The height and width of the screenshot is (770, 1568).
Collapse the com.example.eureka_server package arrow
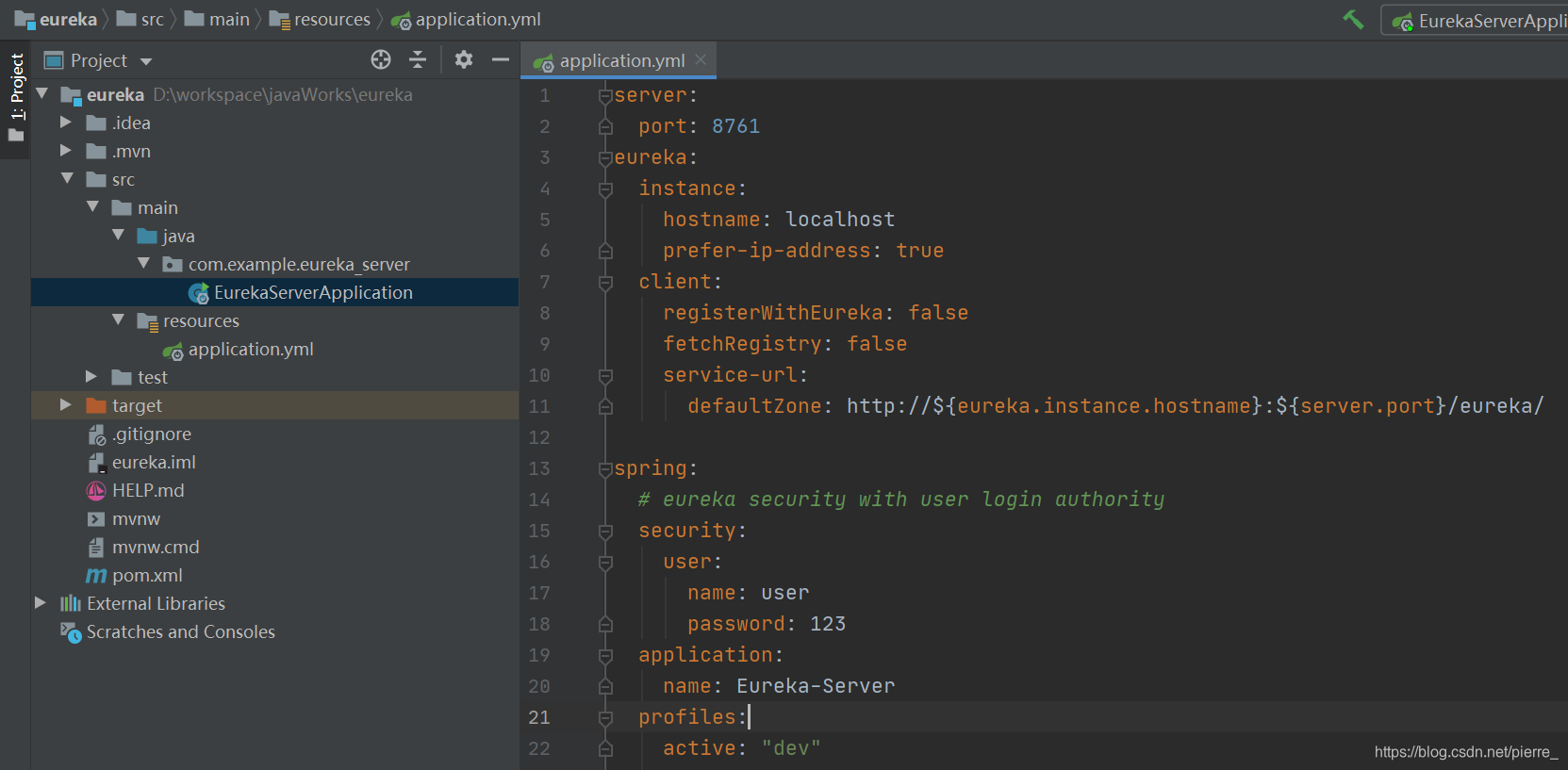click(143, 263)
